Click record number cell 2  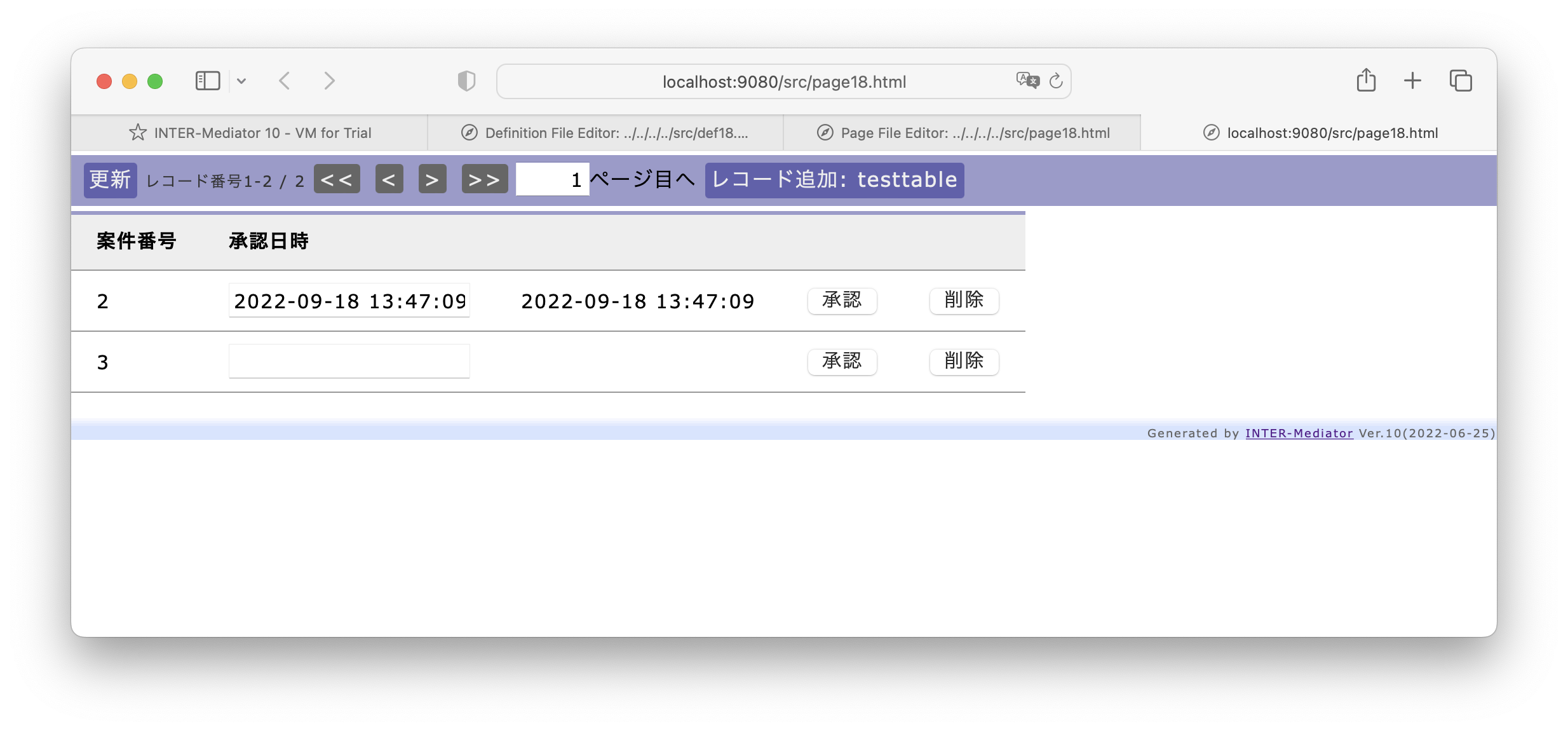(x=103, y=301)
